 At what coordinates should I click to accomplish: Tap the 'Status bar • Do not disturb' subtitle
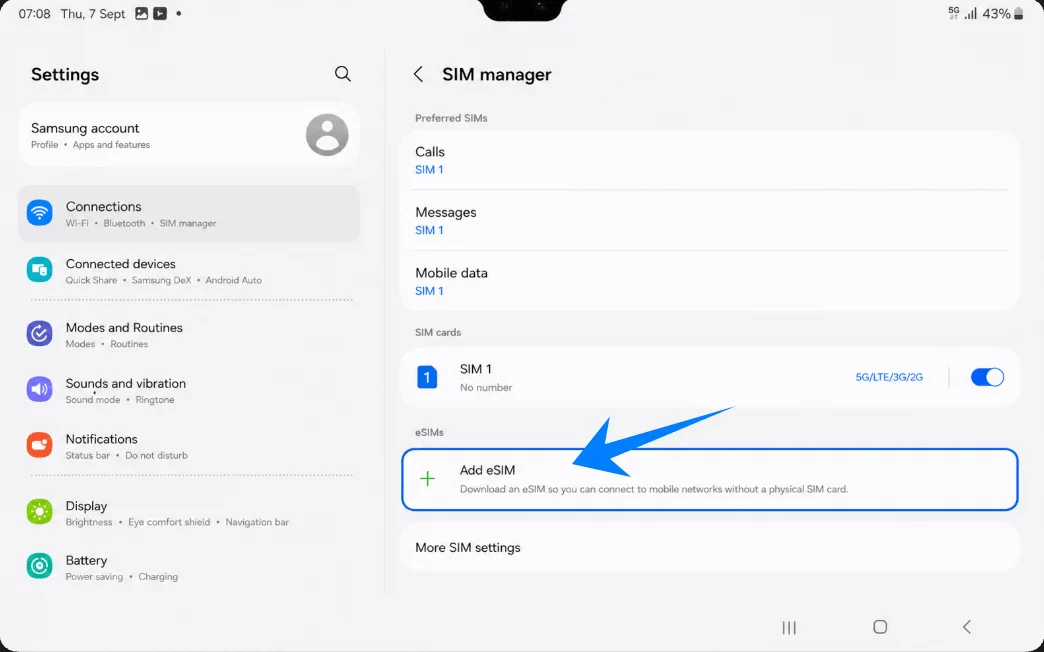(x=127, y=455)
